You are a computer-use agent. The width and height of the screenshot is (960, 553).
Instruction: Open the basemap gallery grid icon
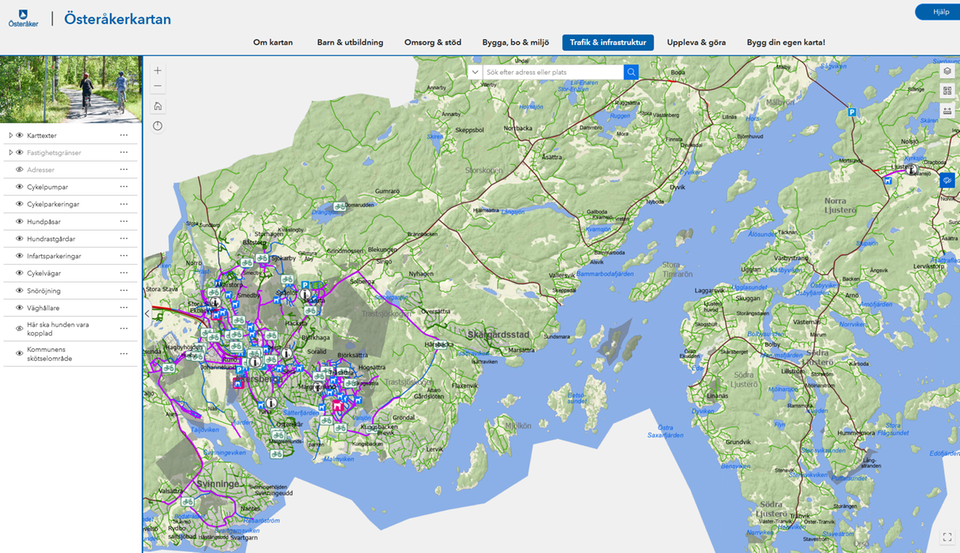(x=947, y=90)
